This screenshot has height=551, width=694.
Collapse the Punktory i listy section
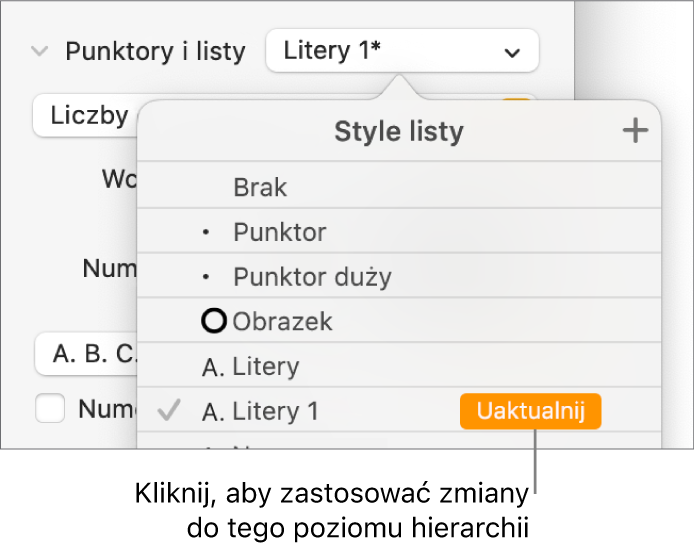point(39,51)
